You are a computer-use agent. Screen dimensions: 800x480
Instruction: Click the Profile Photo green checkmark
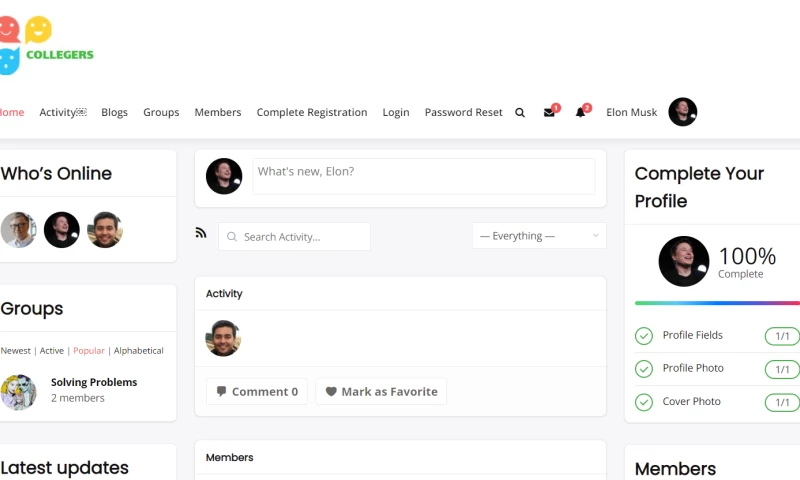[644, 369]
